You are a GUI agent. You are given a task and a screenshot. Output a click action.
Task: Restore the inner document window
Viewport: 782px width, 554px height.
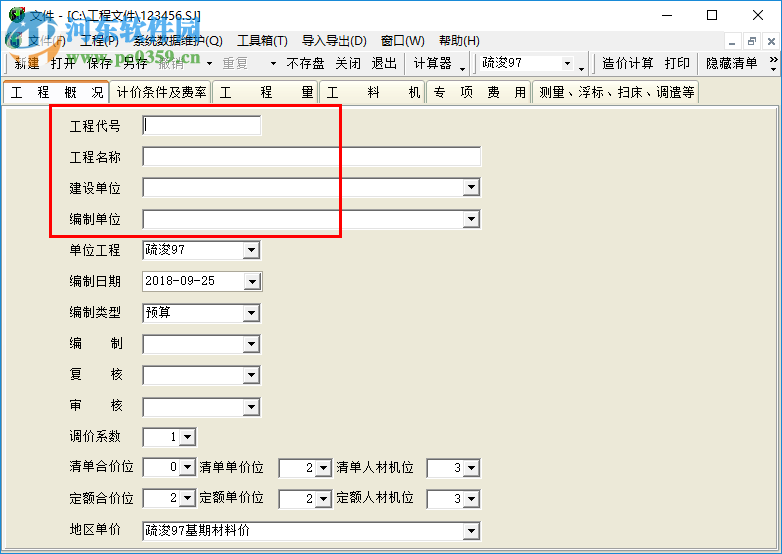pyautogui.click(x=752, y=41)
